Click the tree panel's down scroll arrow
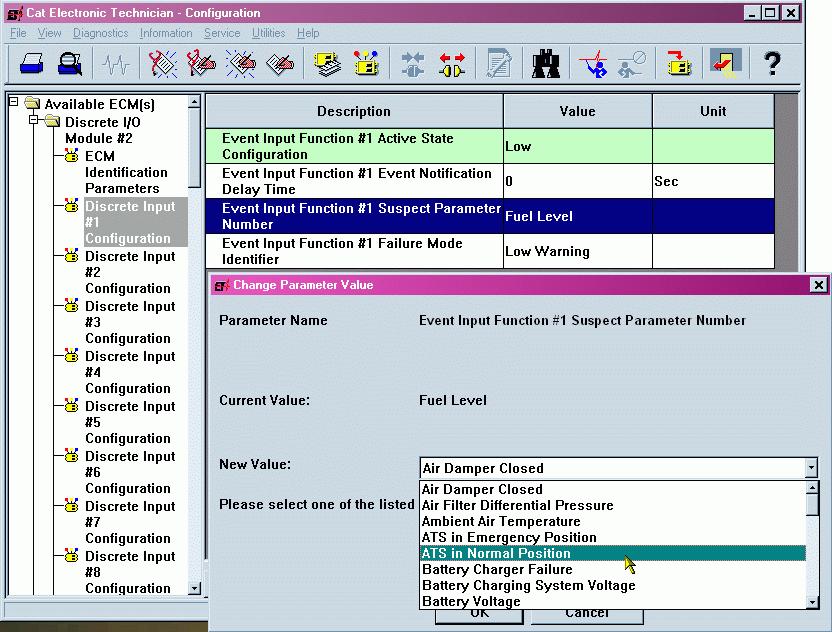This screenshot has height=632, width=832. point(194,588)
